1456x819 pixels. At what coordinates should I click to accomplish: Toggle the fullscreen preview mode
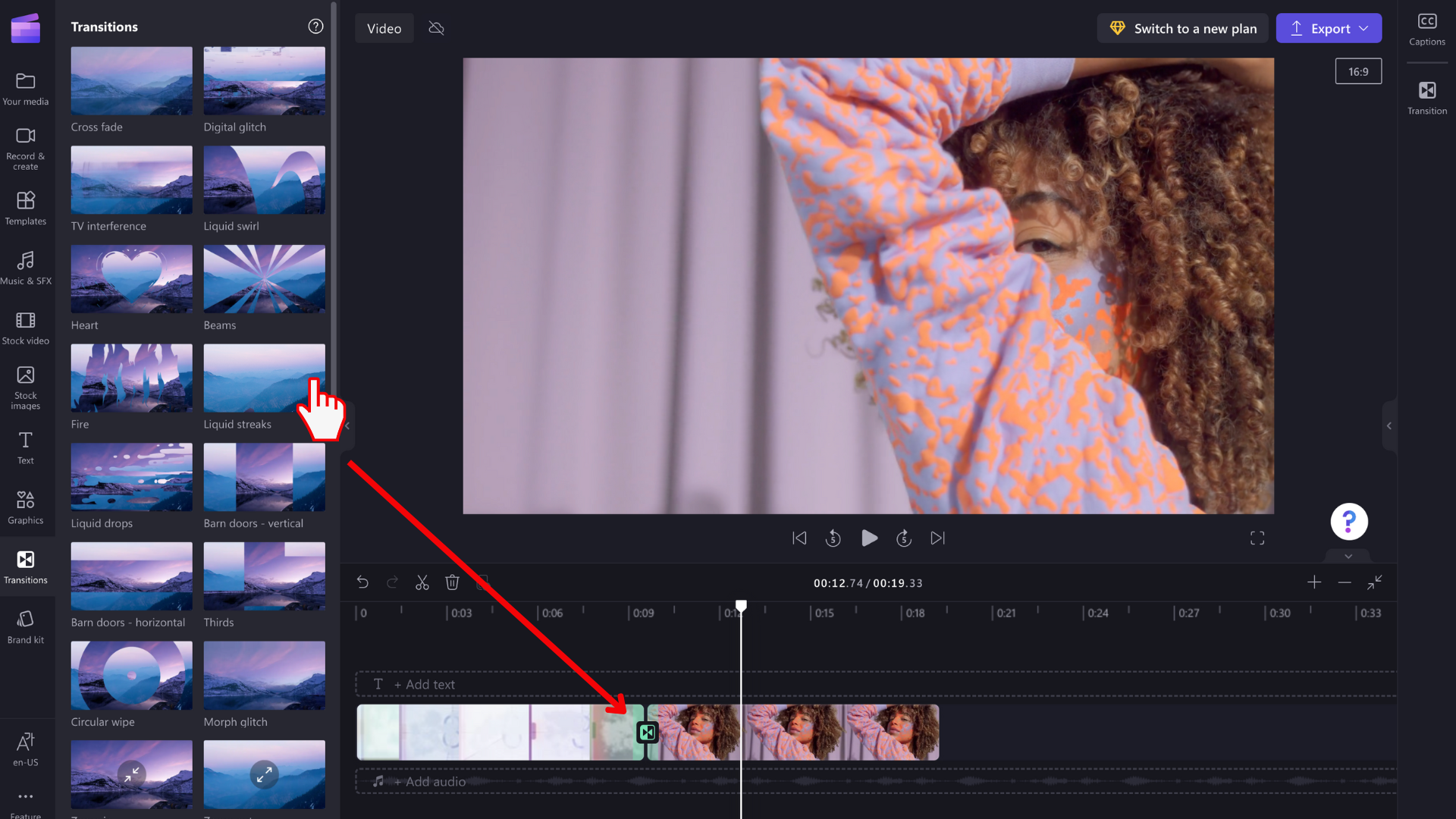1257,538
